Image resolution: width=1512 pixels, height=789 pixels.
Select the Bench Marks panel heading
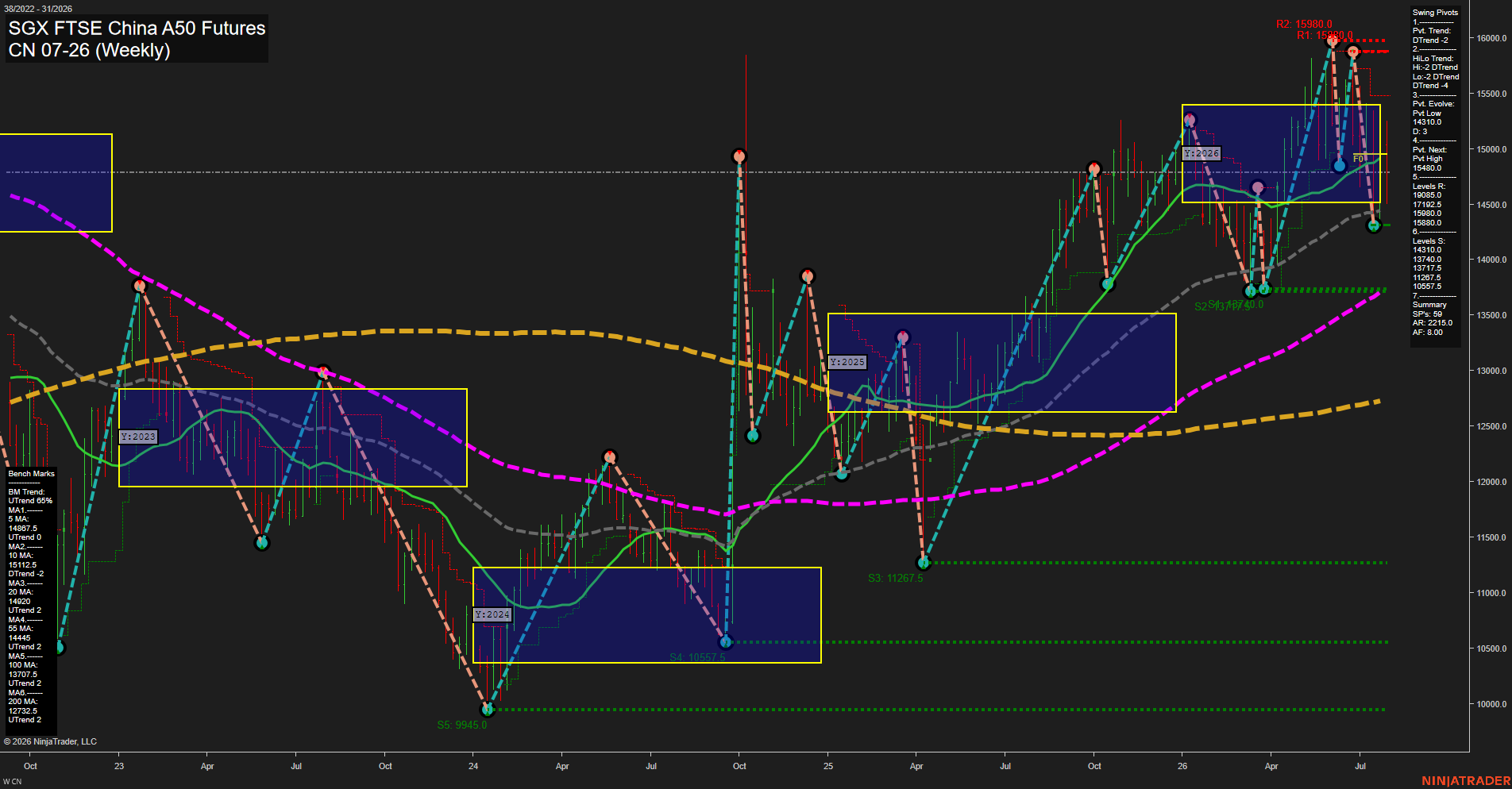click(32, 474)
